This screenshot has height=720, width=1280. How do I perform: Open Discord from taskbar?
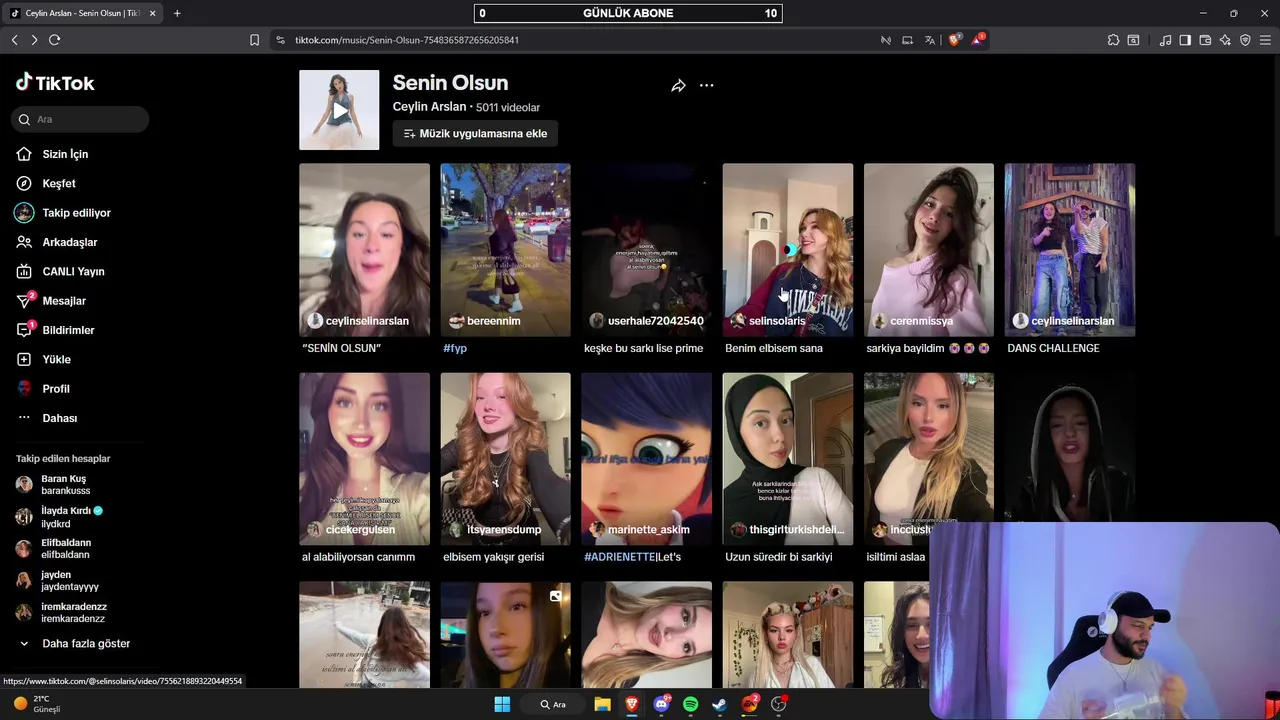click(x=661, y=704)
